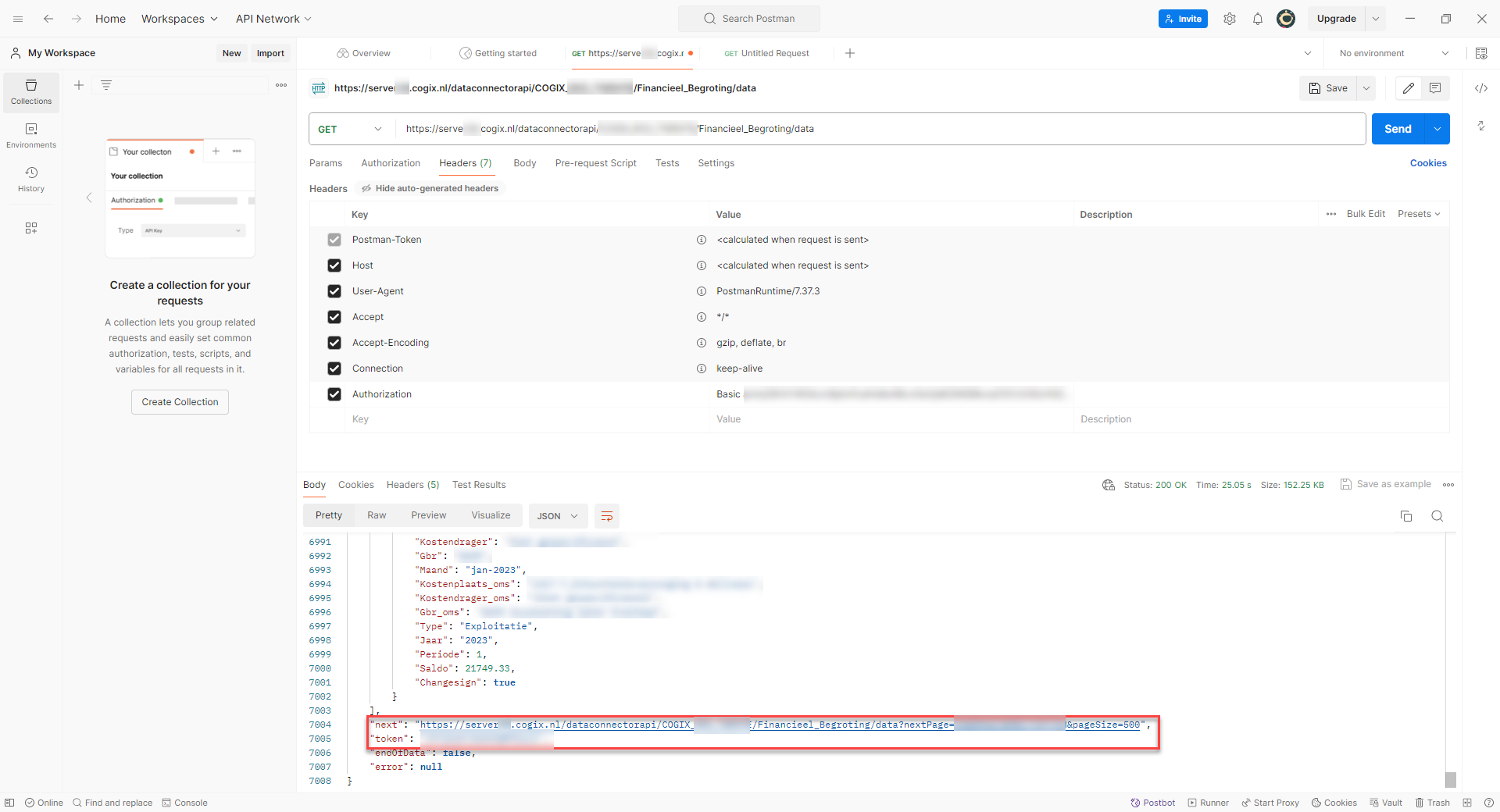Open the configure workspace sidebar icon
The image size is (1500, 812).
point(31,228)
